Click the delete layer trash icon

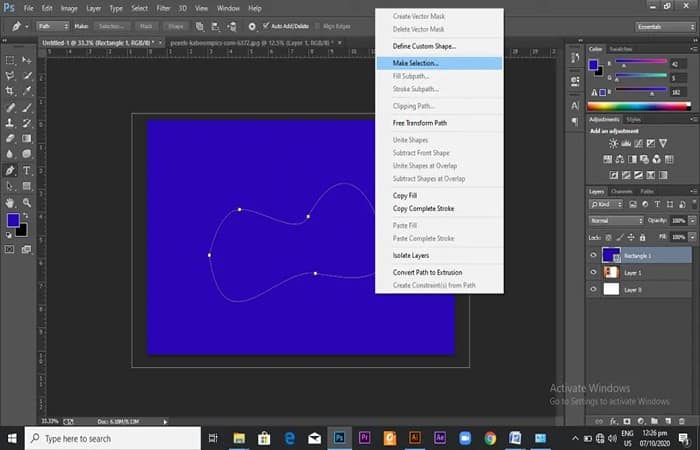point(682,421)
